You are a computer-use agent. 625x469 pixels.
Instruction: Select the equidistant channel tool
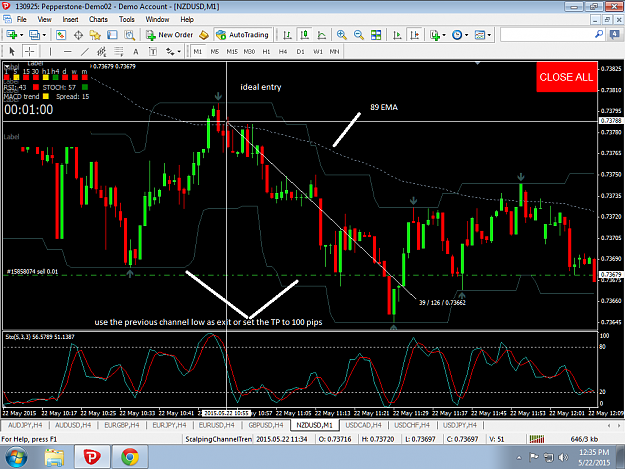coord(102,51)
